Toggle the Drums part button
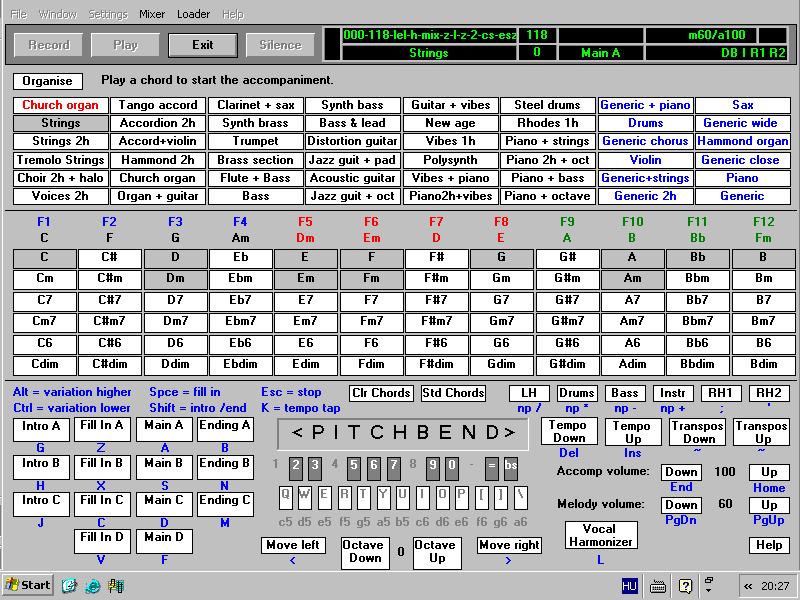Screen dimensions: 800x600 click(x=576, y=393)
